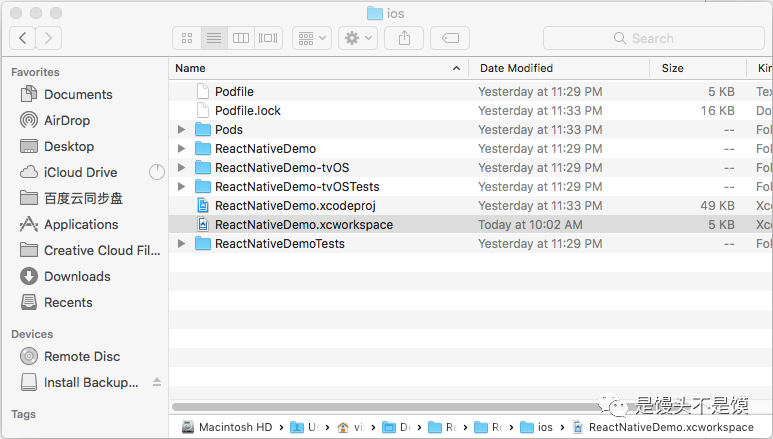The width and height of the screenshot is (773, 439).
Task: Expand the ReactNativeDemo folder triangle
Action: point(181,148)
